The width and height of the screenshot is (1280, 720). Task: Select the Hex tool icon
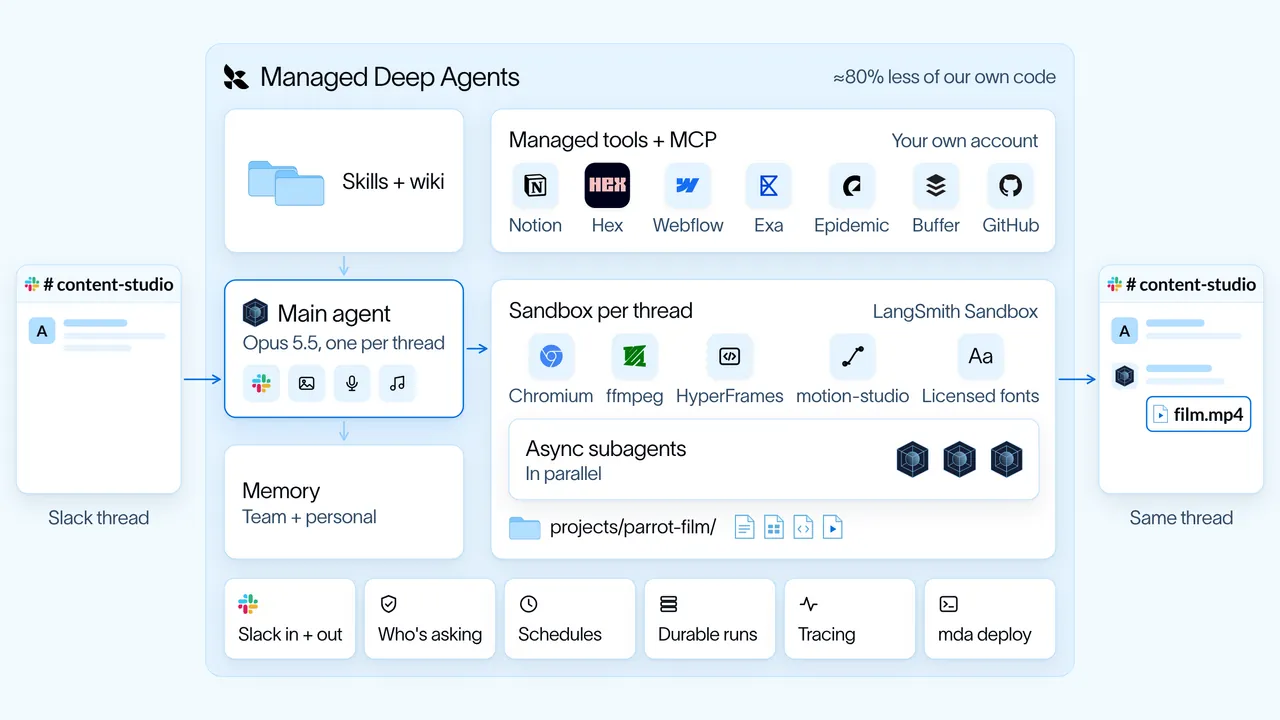point(607,185)
